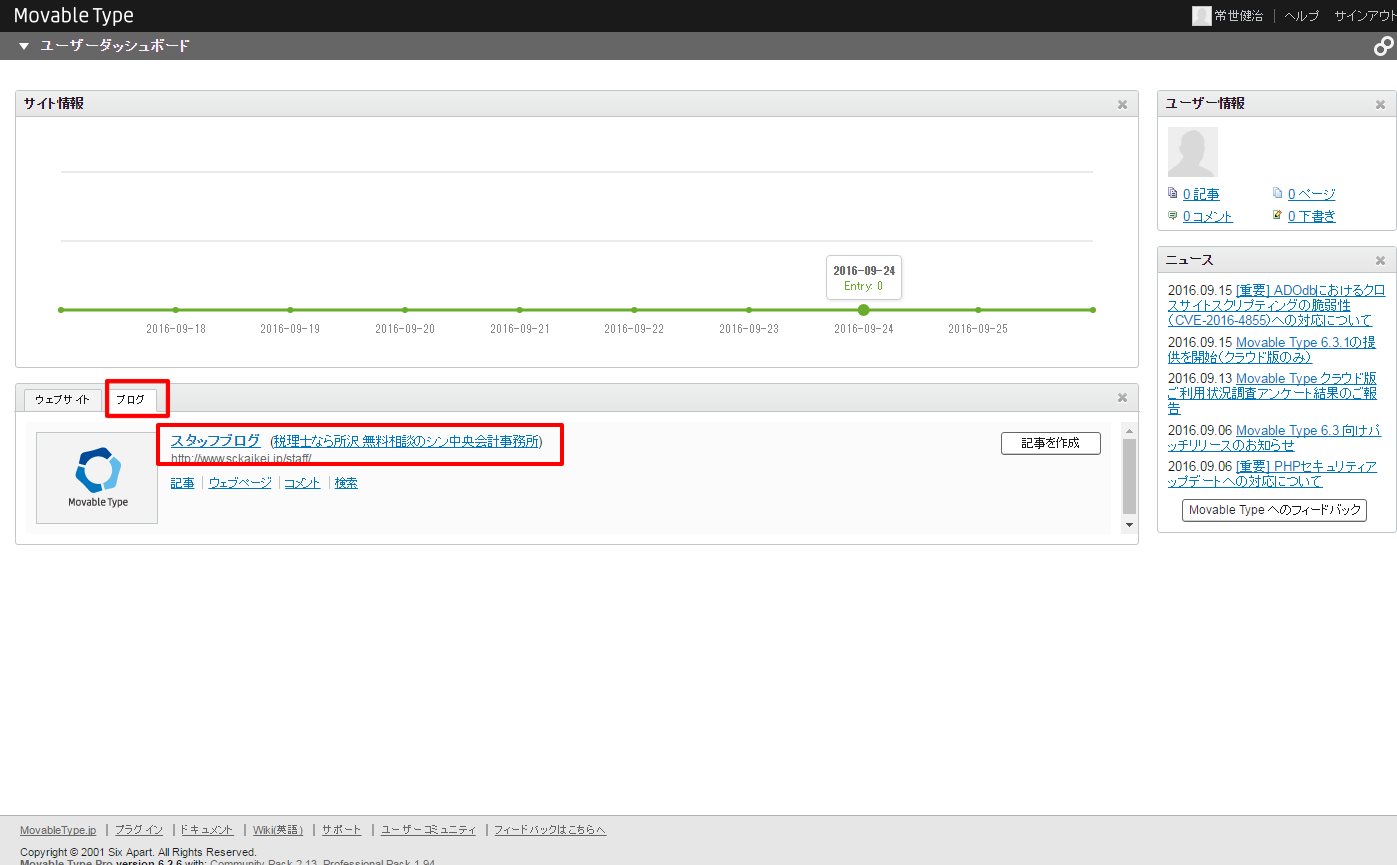Screen dimensions: 1397x865
Task: Open the ユーザーダッシュボード menu title
Action: 114,46
